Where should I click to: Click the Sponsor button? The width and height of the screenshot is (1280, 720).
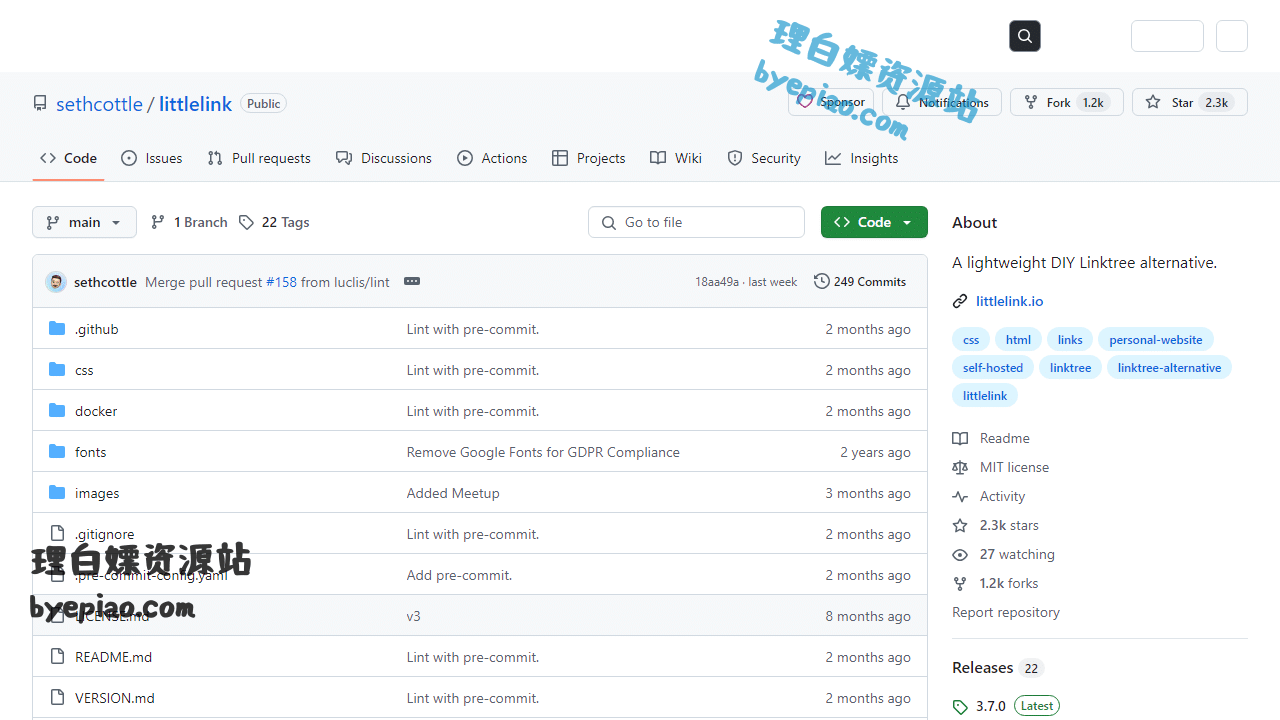(x=831, y=102)
